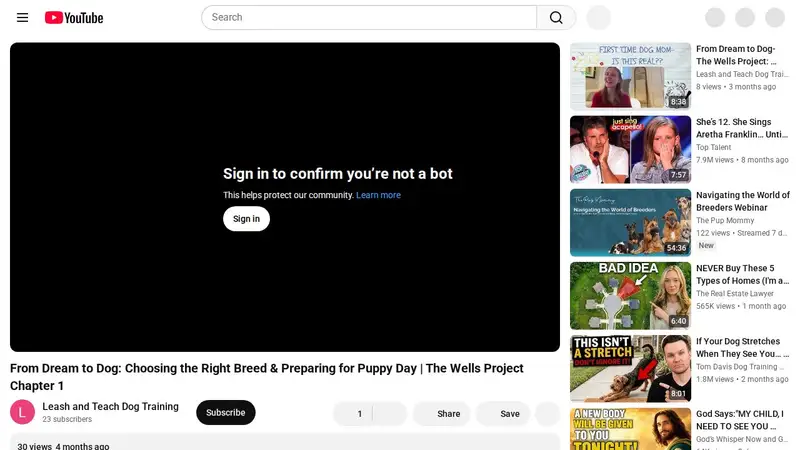Click The Pup Mommy channel name
The height and width of the screenshot is (450, 800).
pyautogui.click(x=725, y=220)
